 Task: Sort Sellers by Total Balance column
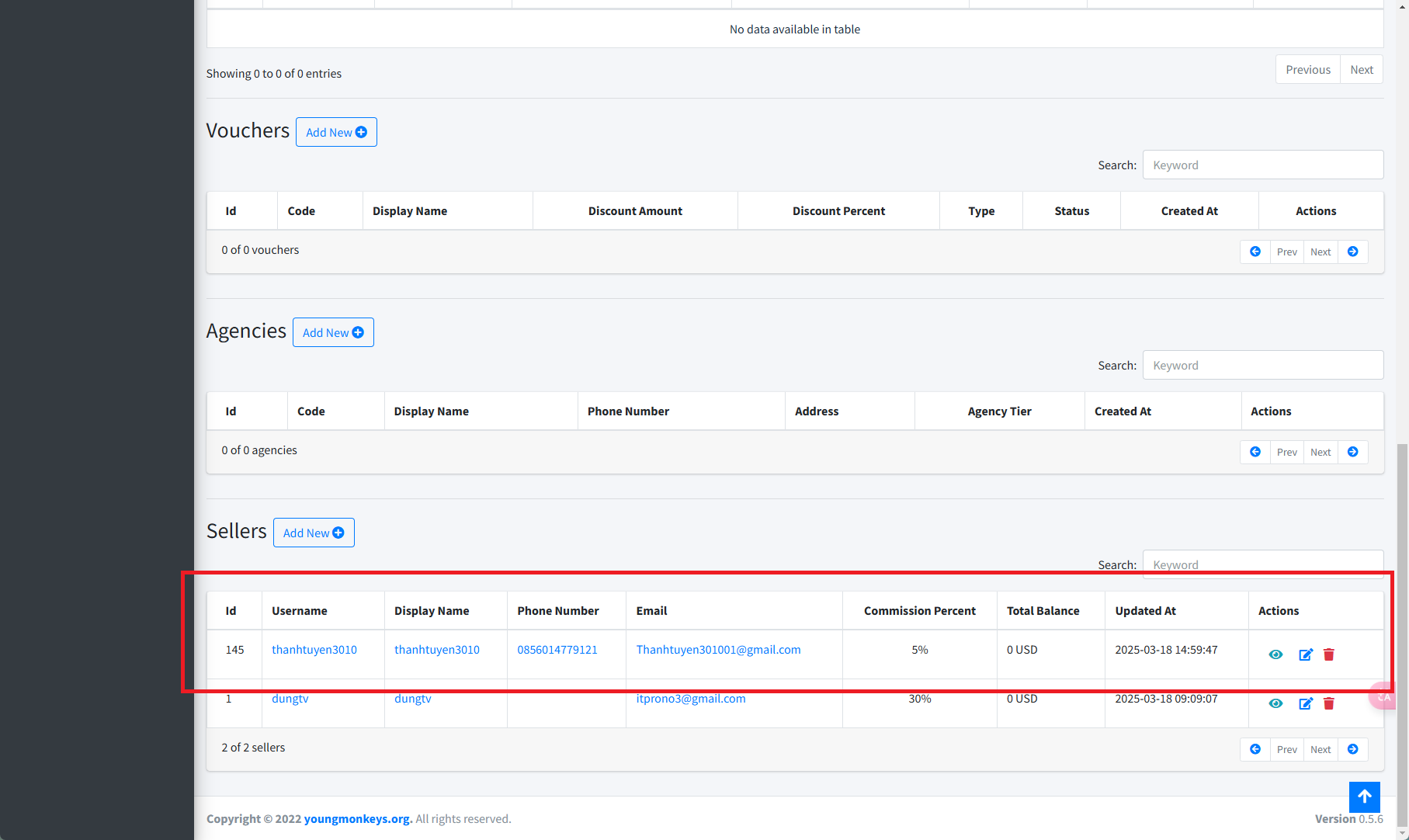[1051, 611]
